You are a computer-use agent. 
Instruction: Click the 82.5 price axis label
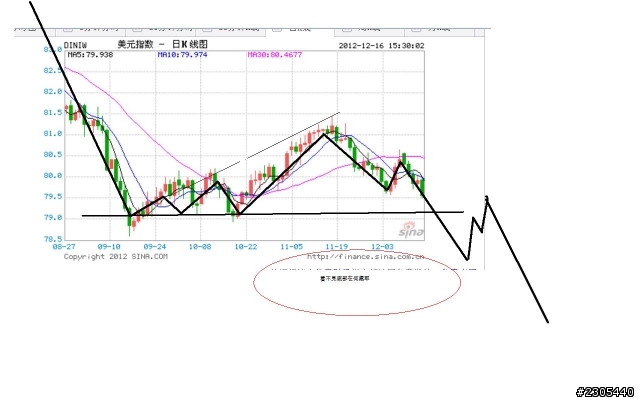53,71
